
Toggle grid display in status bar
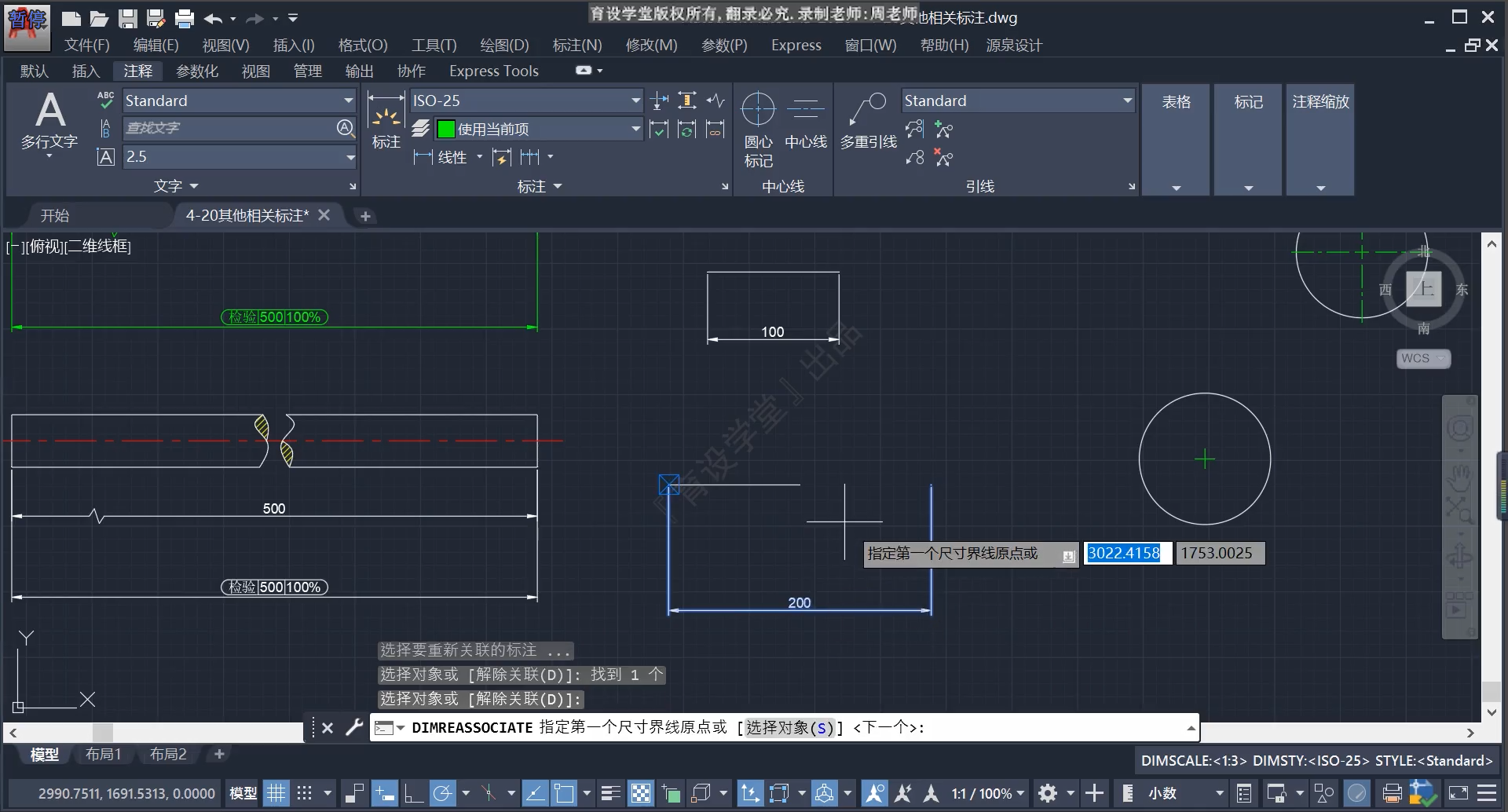[x=276, y=793]
